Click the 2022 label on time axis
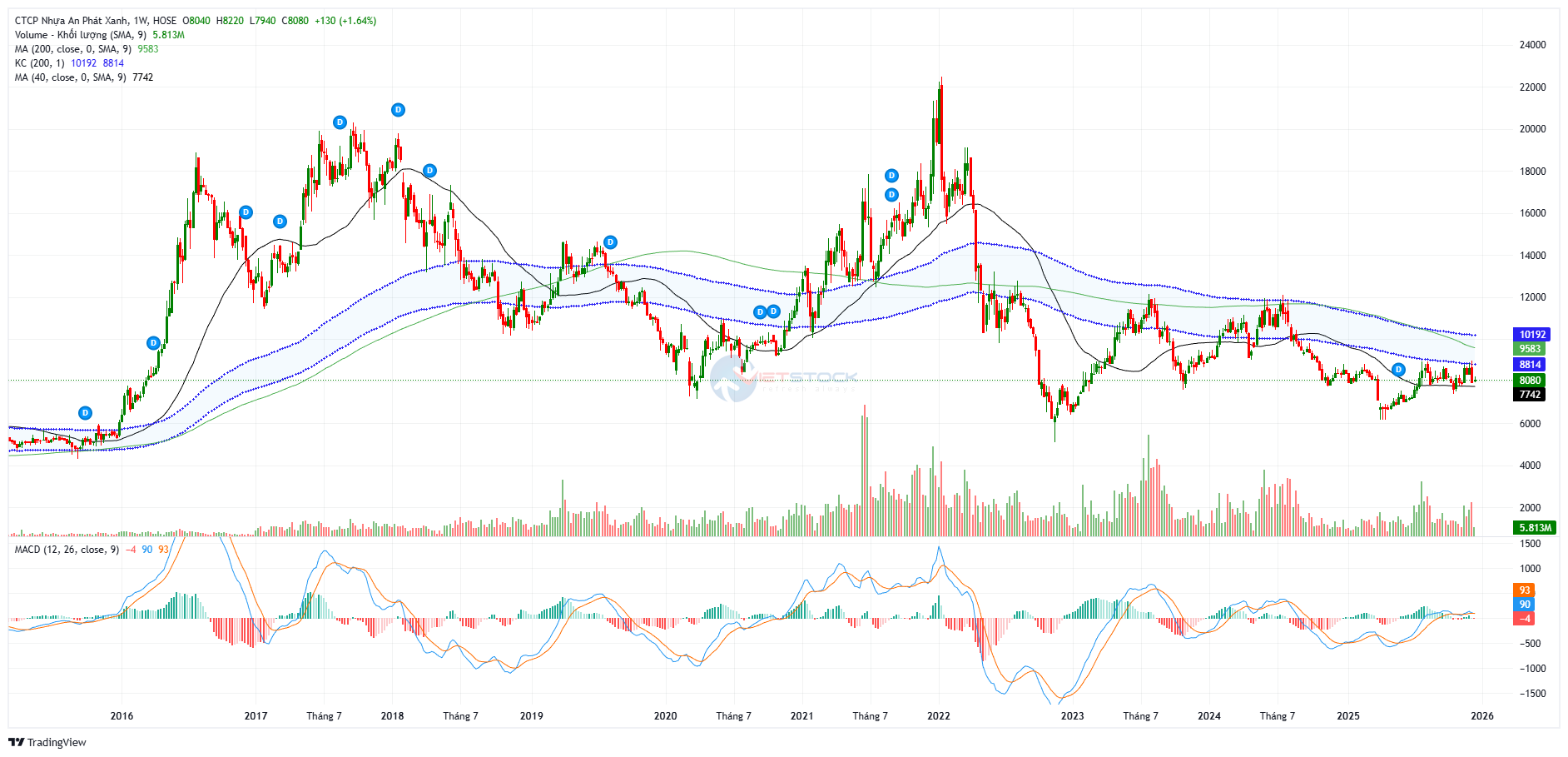This screenshot has width=1568, height=757. (x=938, y=716)
